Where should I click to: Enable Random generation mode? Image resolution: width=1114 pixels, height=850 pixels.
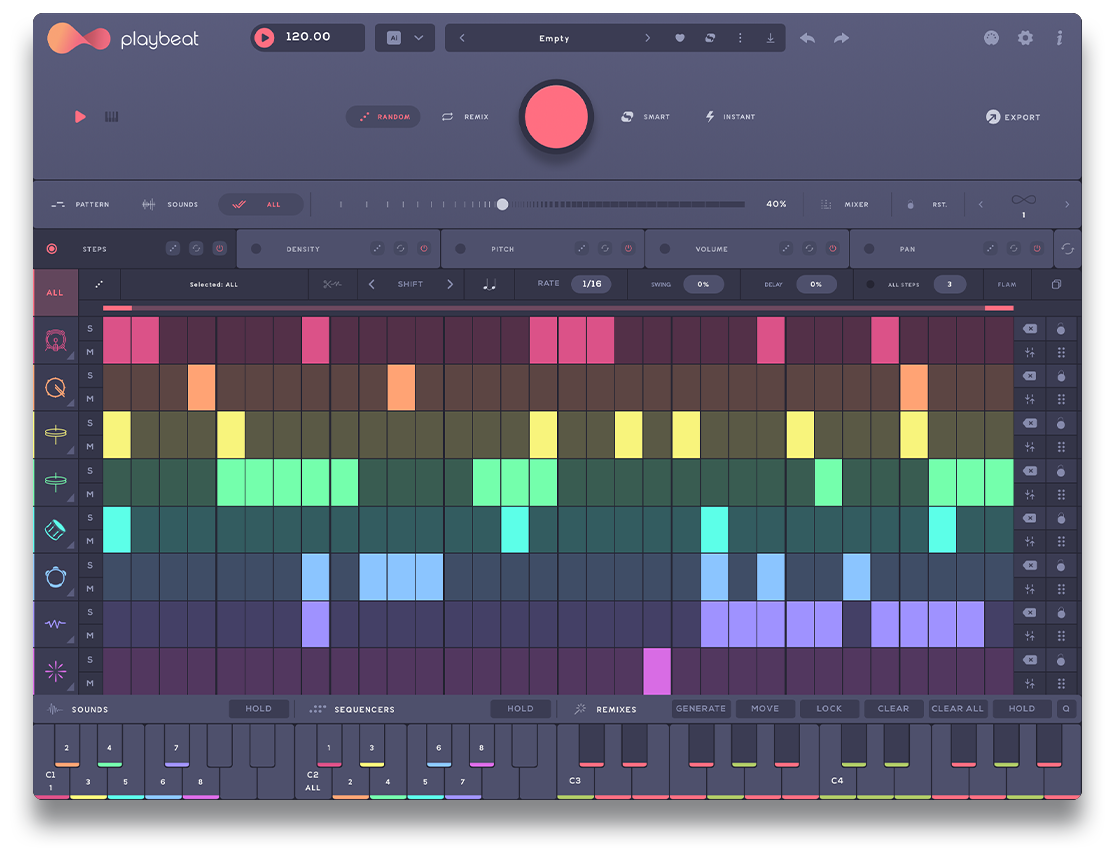pos(383,116)
